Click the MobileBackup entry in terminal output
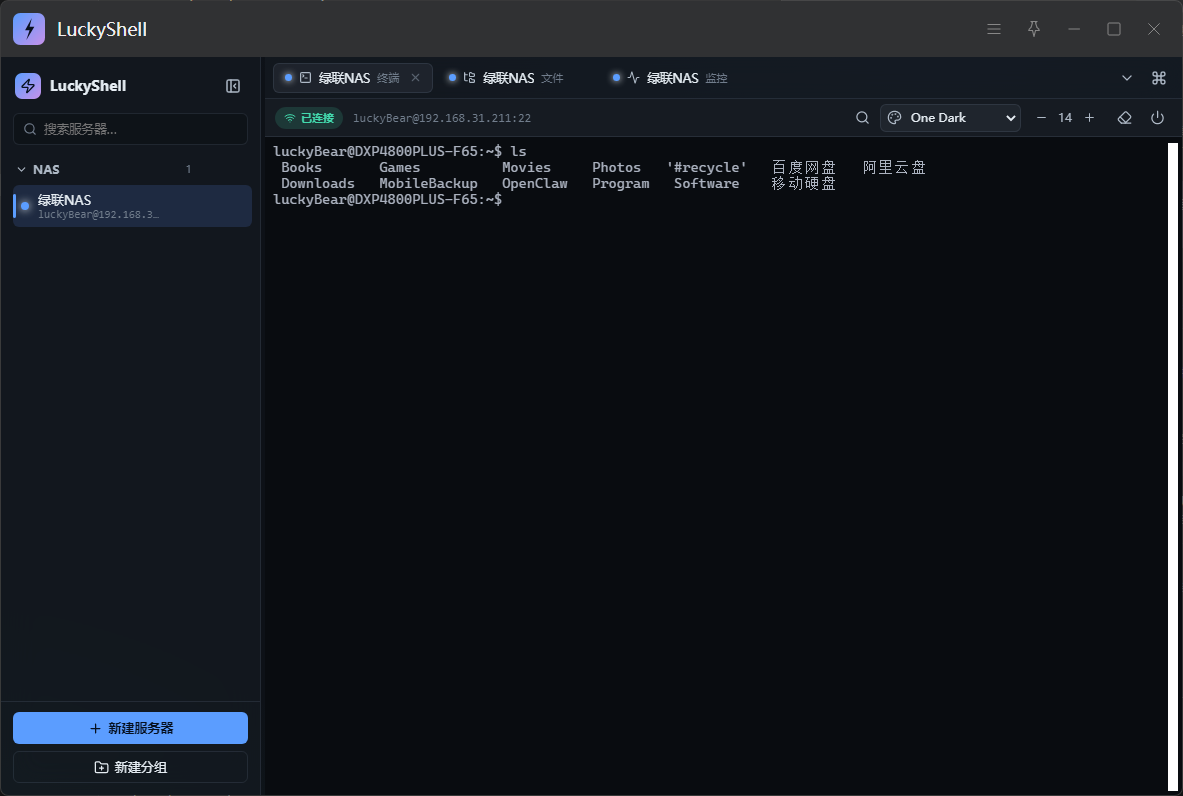Viewport: 1183px width, 796px height. point(428,183)
